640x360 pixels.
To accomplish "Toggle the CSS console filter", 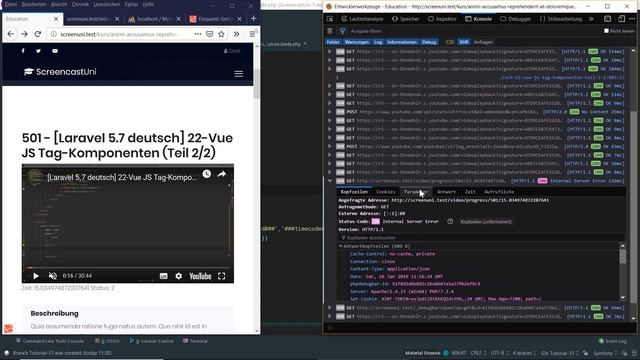I will point(450,42).
